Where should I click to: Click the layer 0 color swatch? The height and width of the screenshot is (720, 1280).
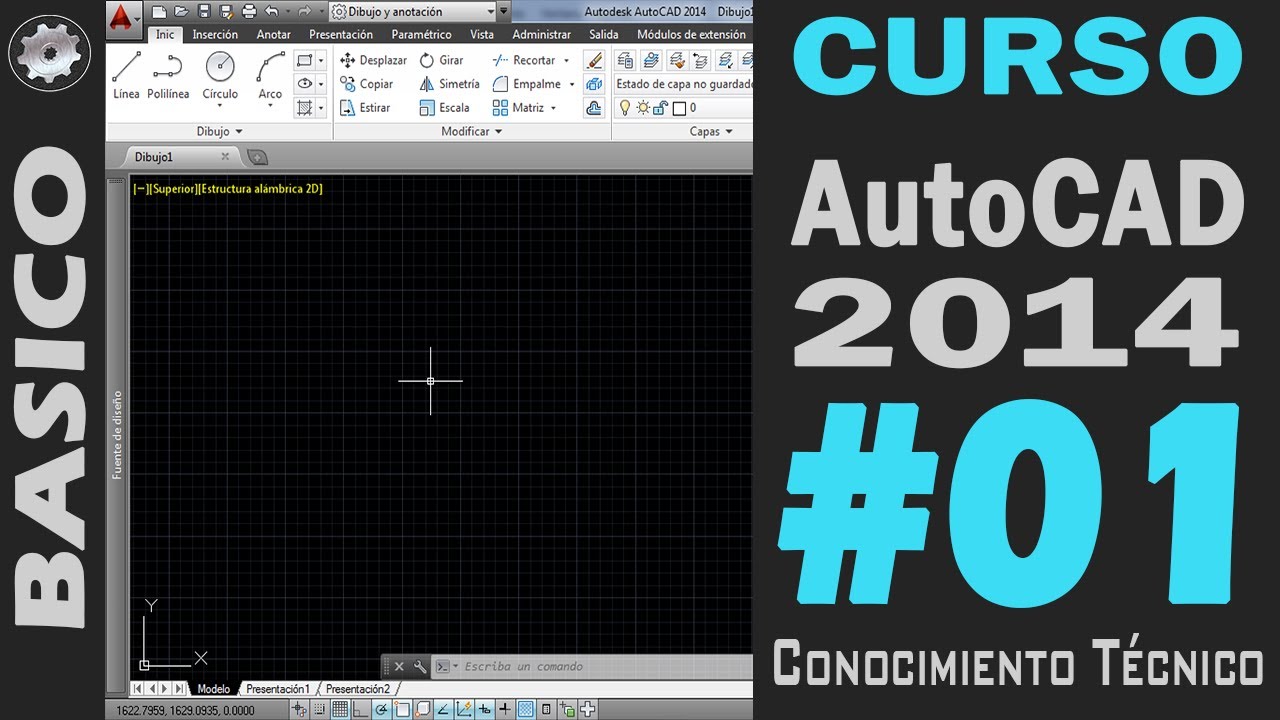[679, 108]
